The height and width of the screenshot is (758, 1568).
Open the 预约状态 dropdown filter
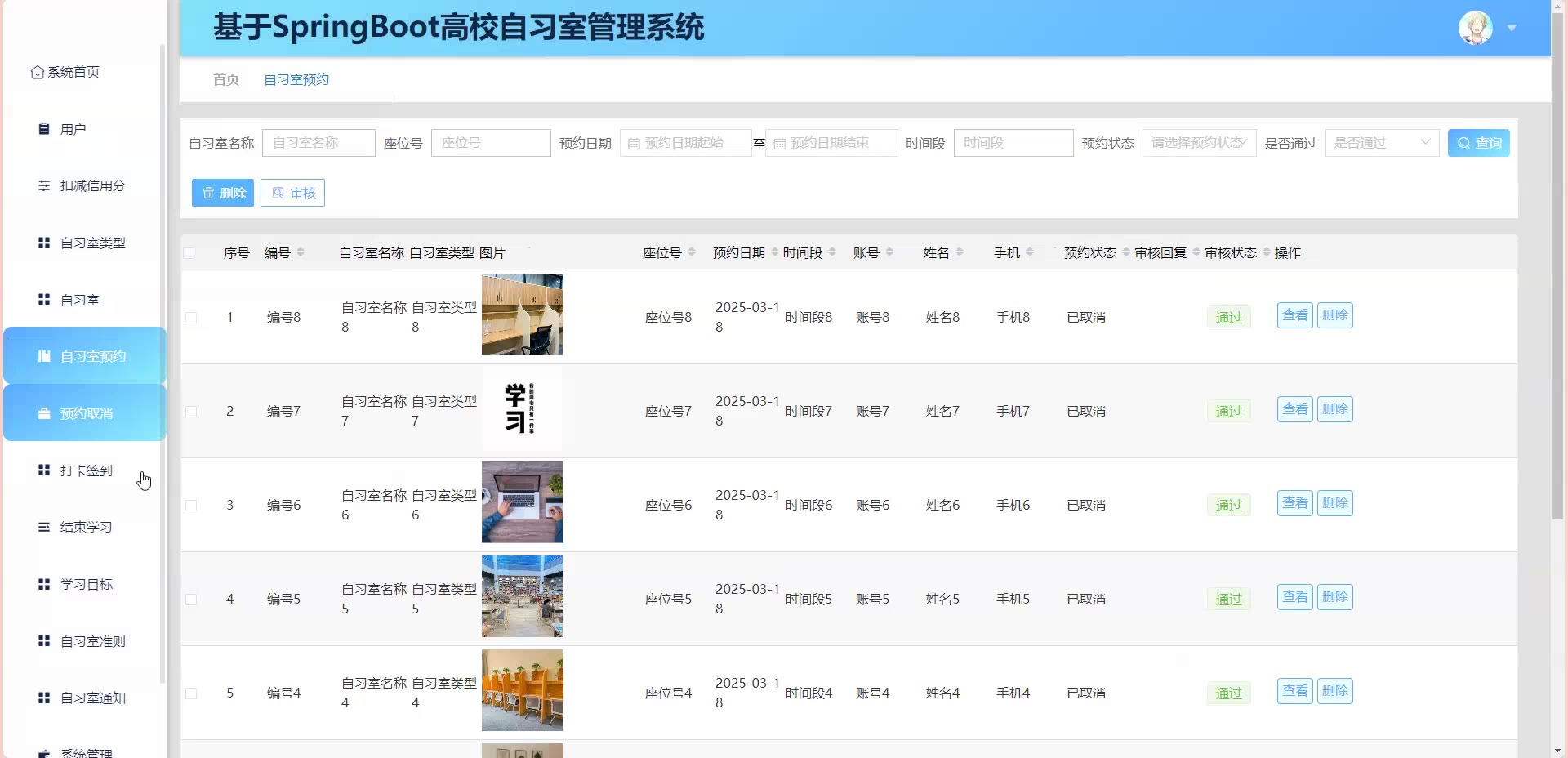coord(1198,143)
